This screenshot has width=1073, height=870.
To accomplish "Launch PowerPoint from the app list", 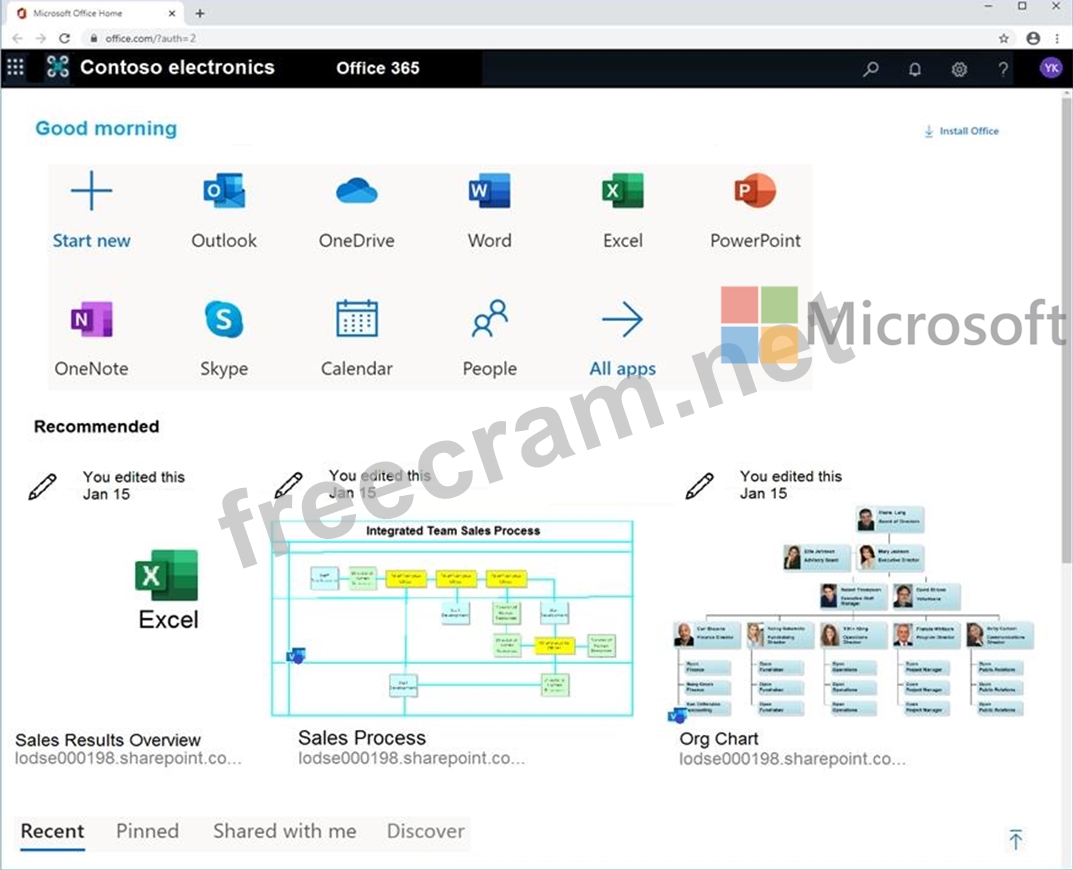I will click(x=755, y=191).
